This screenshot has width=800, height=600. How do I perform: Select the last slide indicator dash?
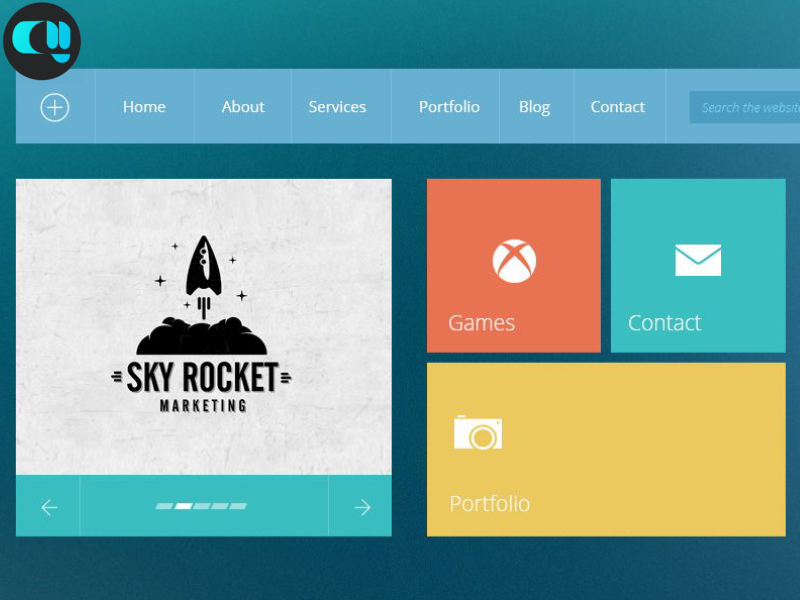tap(238, 506)
